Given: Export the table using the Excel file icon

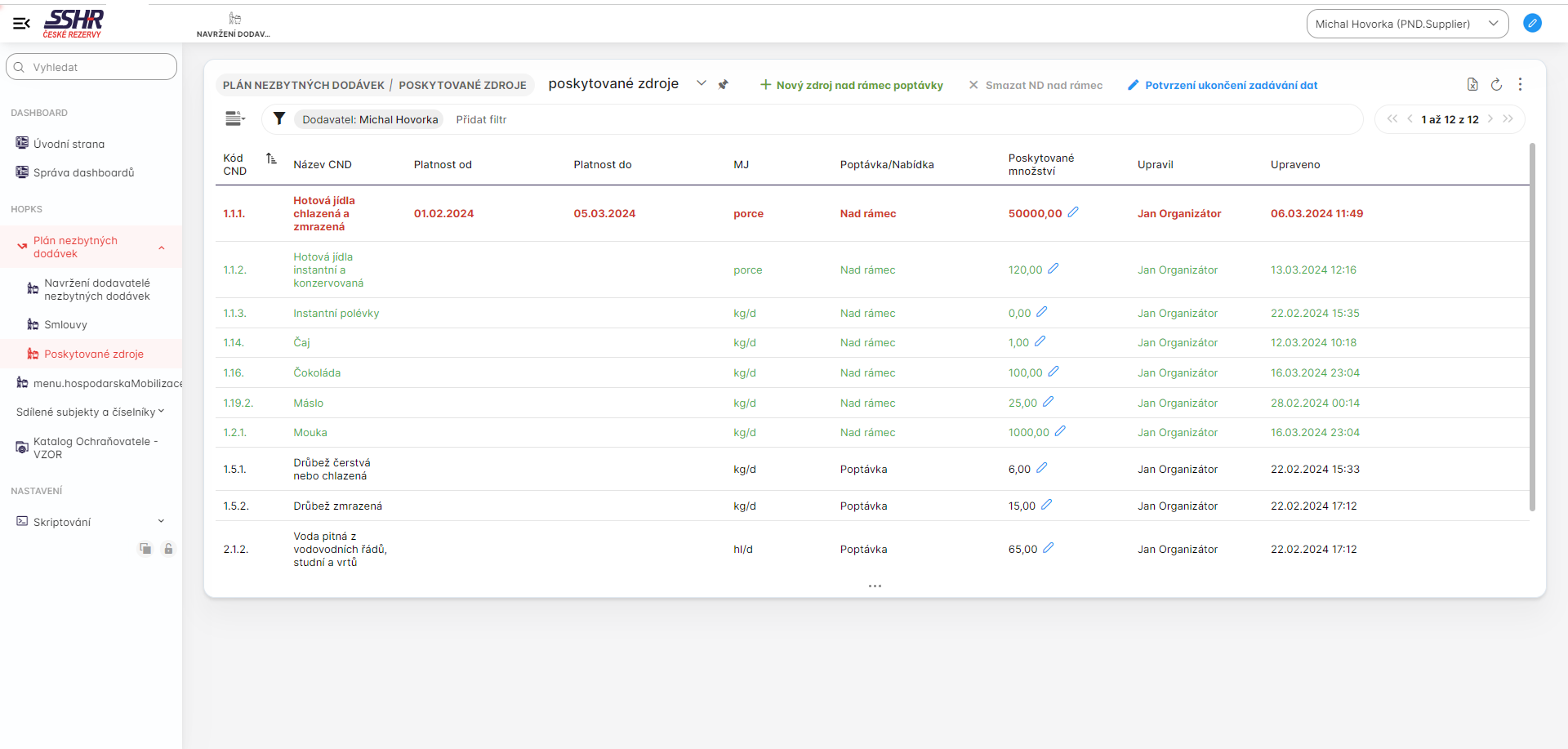Looking at the screenshot, I should (x=1472, y=85).
